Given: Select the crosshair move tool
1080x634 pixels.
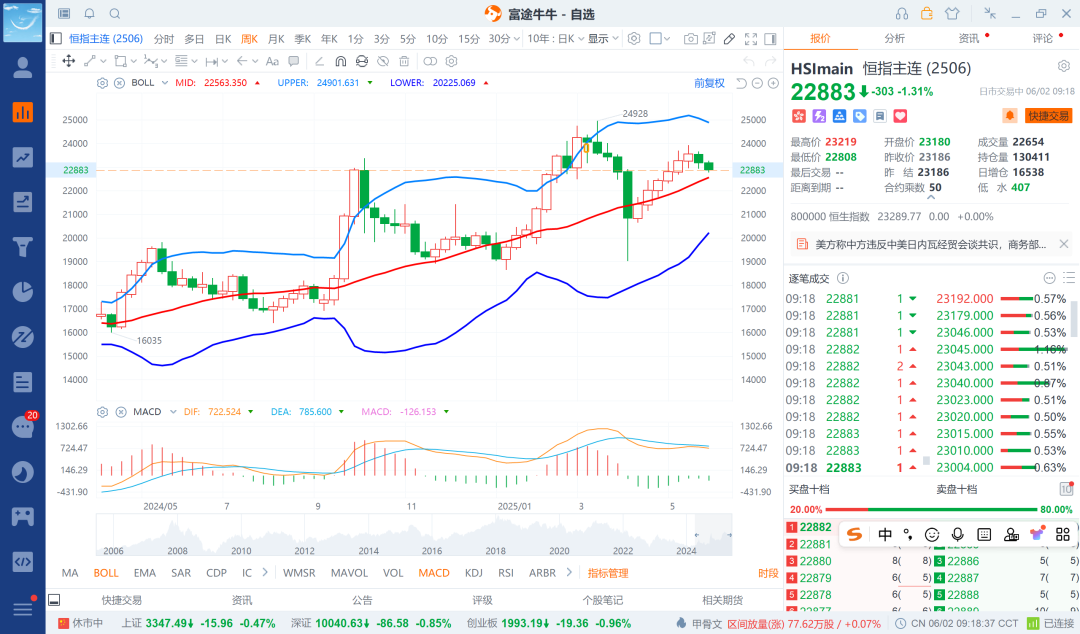Looking at the screenshot, I should pos(69,61).
